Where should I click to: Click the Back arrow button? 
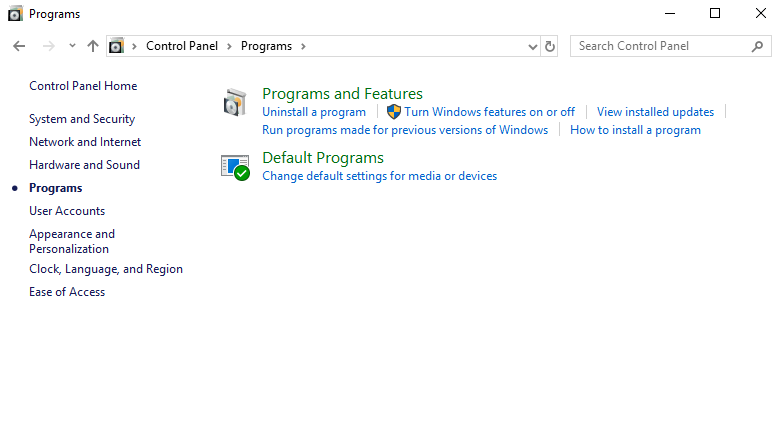point(19,46)
